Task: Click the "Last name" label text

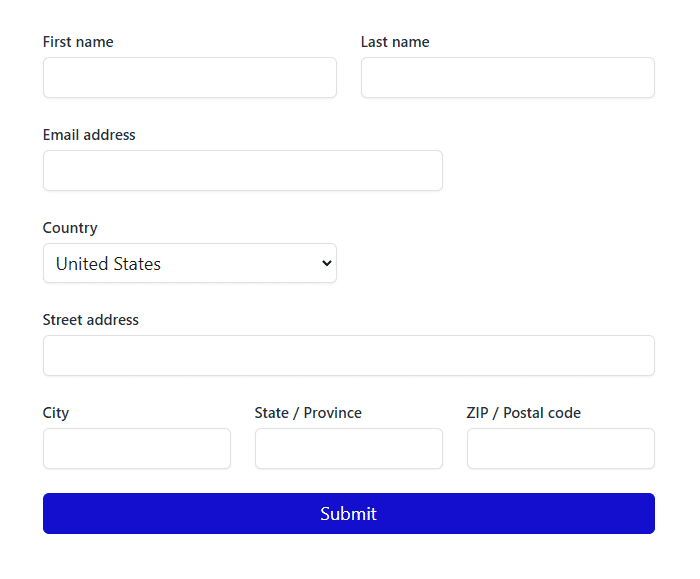Action: [395, 42]
